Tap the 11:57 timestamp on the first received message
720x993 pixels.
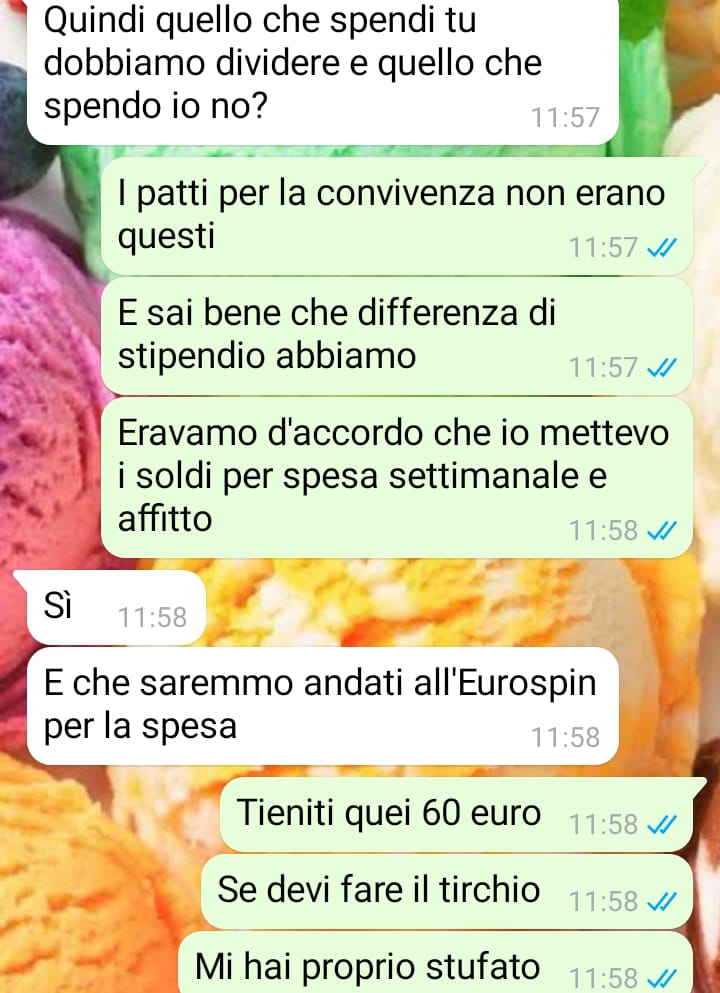[565, 118]
